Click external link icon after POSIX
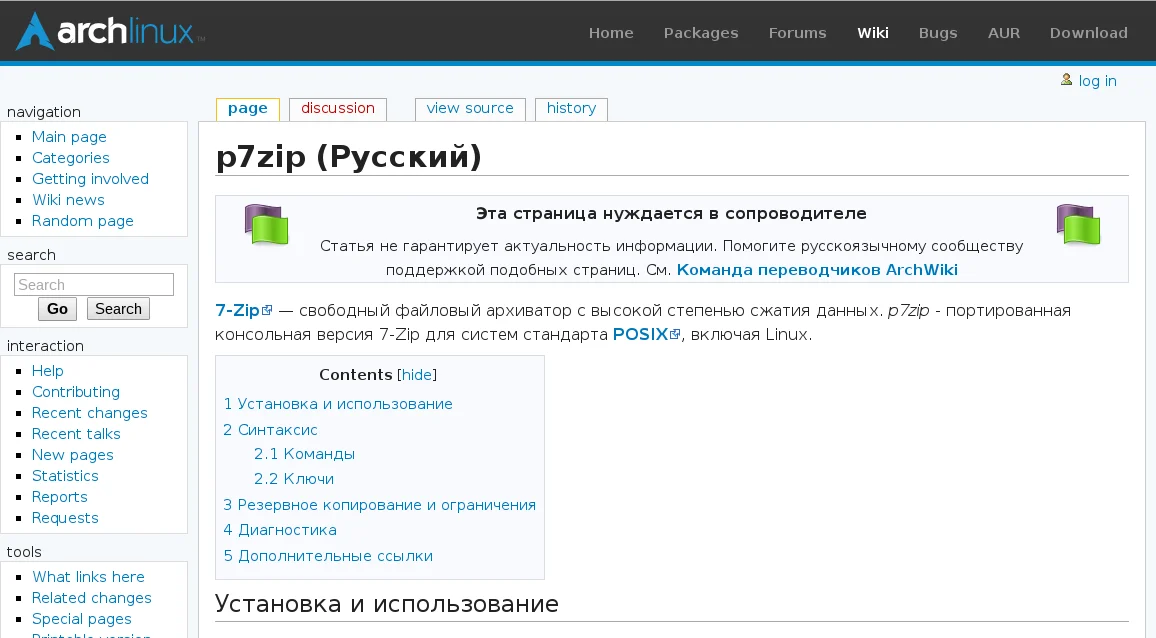The width and height of the screenshot is (1156, 638). 675,334
